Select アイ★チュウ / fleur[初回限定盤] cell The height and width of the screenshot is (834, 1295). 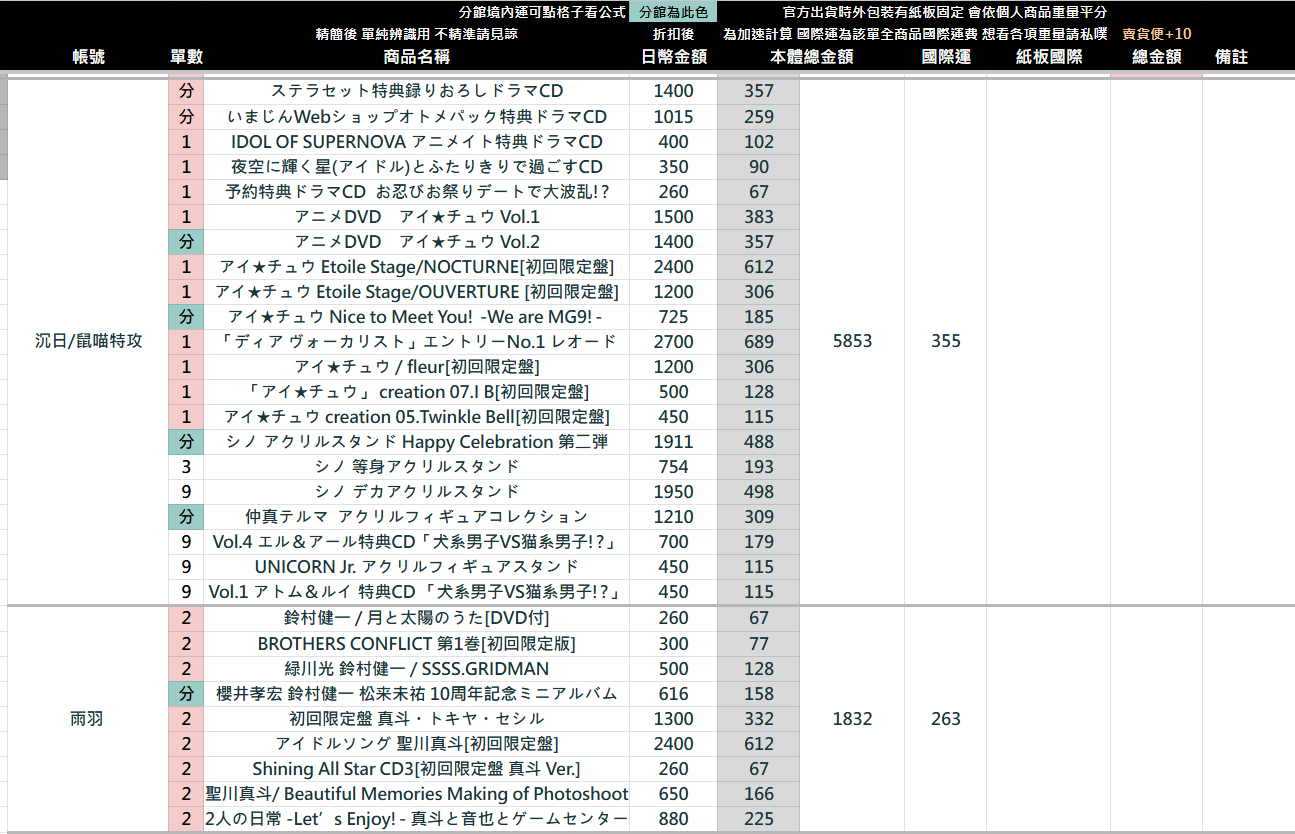pyautogui.click(x=416, y=367)
